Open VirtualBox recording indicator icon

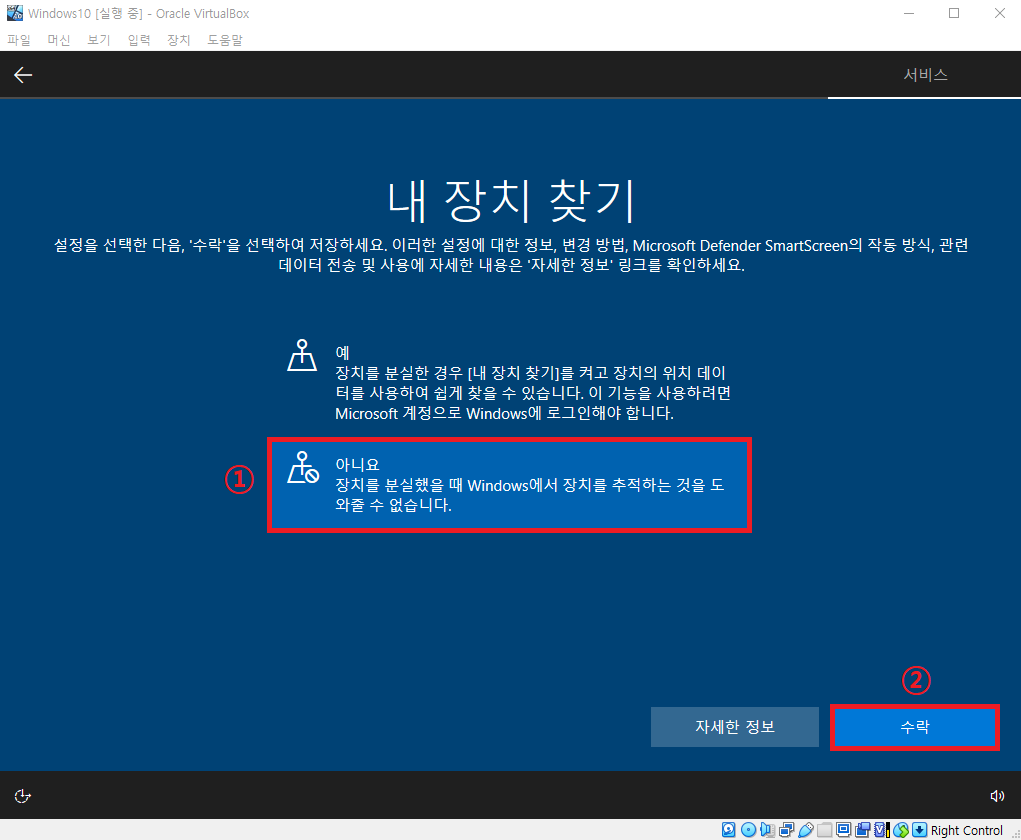click(x=863, y=830)
